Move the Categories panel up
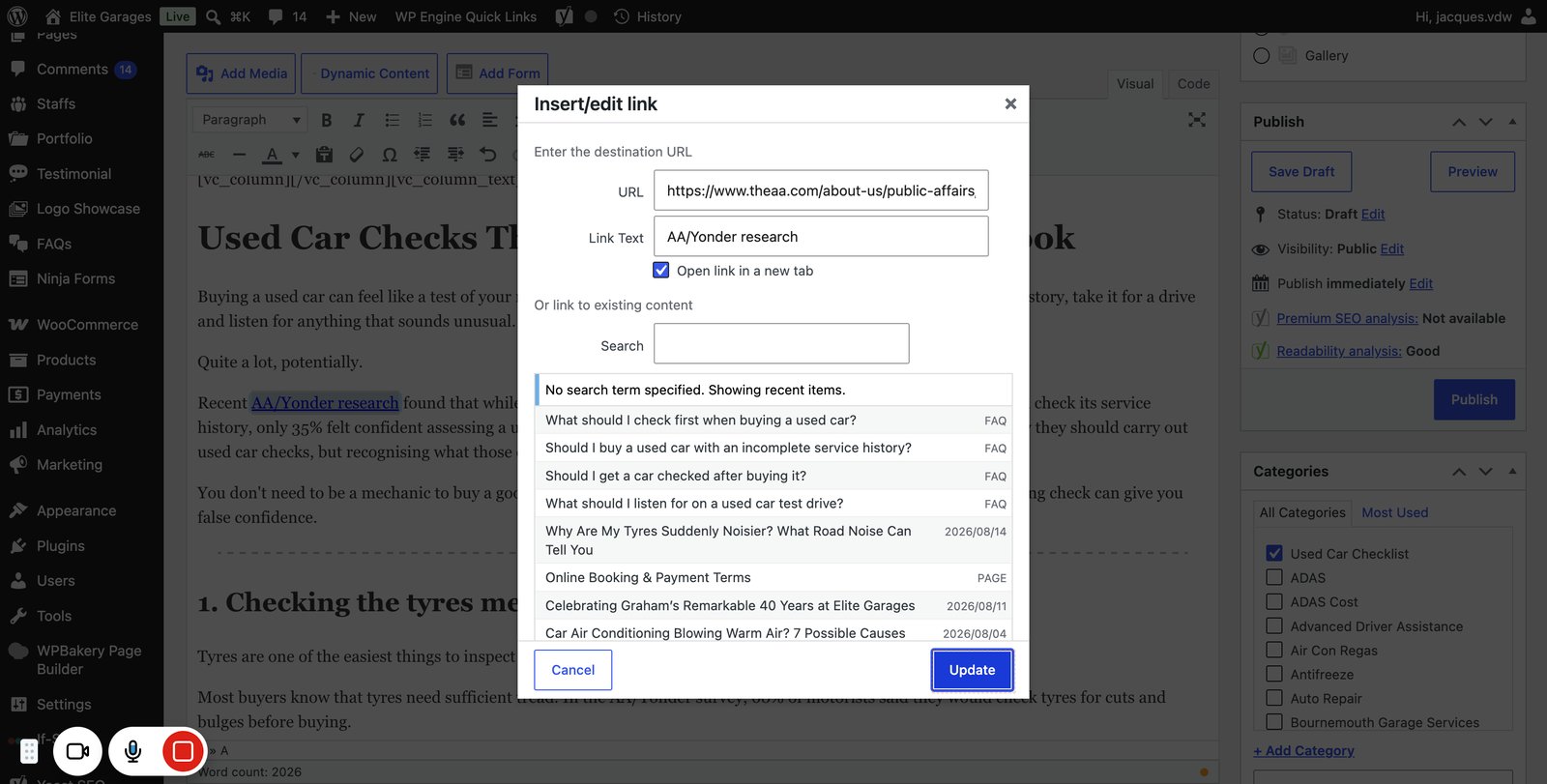Screen dimensions: 1547x784 (1459, 472)
